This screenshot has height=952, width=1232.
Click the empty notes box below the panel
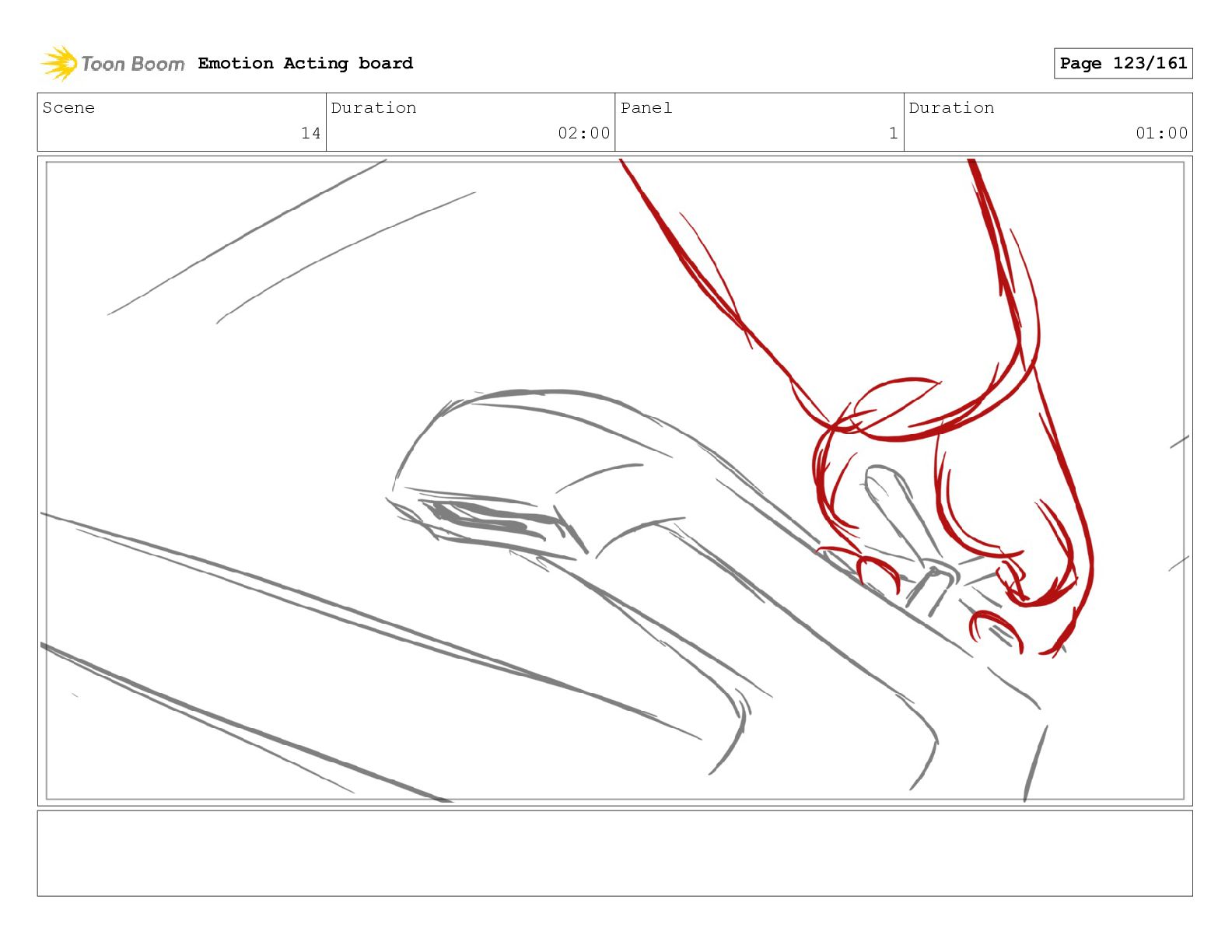[614, 853]
